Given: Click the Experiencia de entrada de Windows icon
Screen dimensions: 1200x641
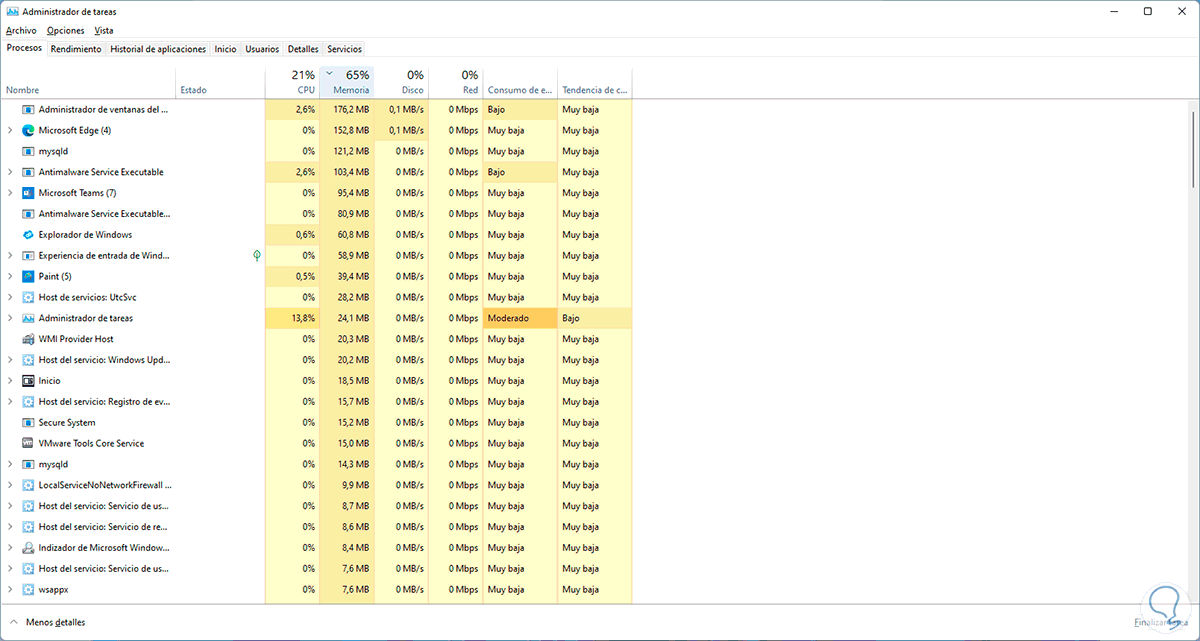Looking at the screenshot, I should point(28,256).
